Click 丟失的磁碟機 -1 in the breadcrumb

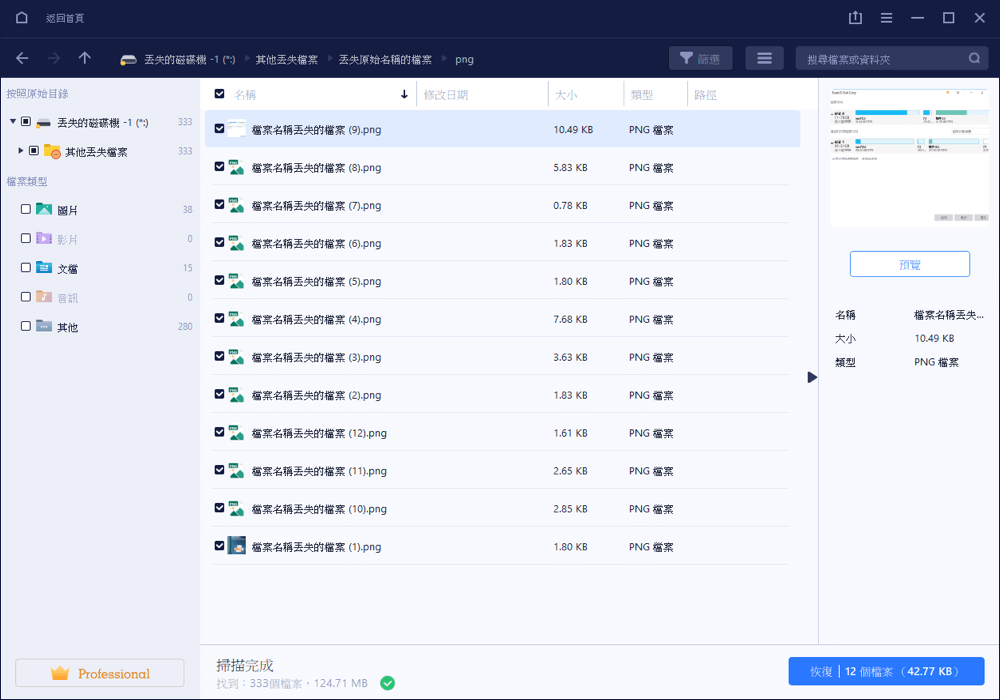[x=189, y=59]
